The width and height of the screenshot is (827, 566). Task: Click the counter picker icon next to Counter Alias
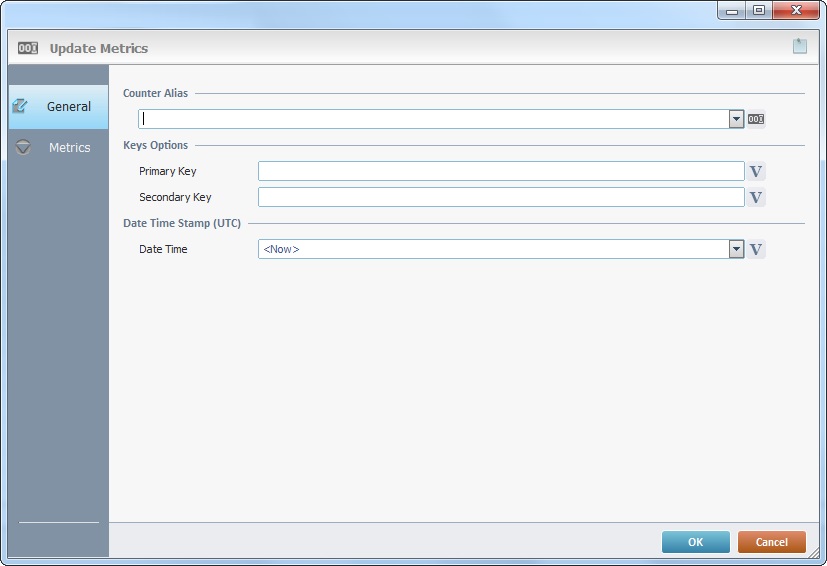[x=756, y=119]
